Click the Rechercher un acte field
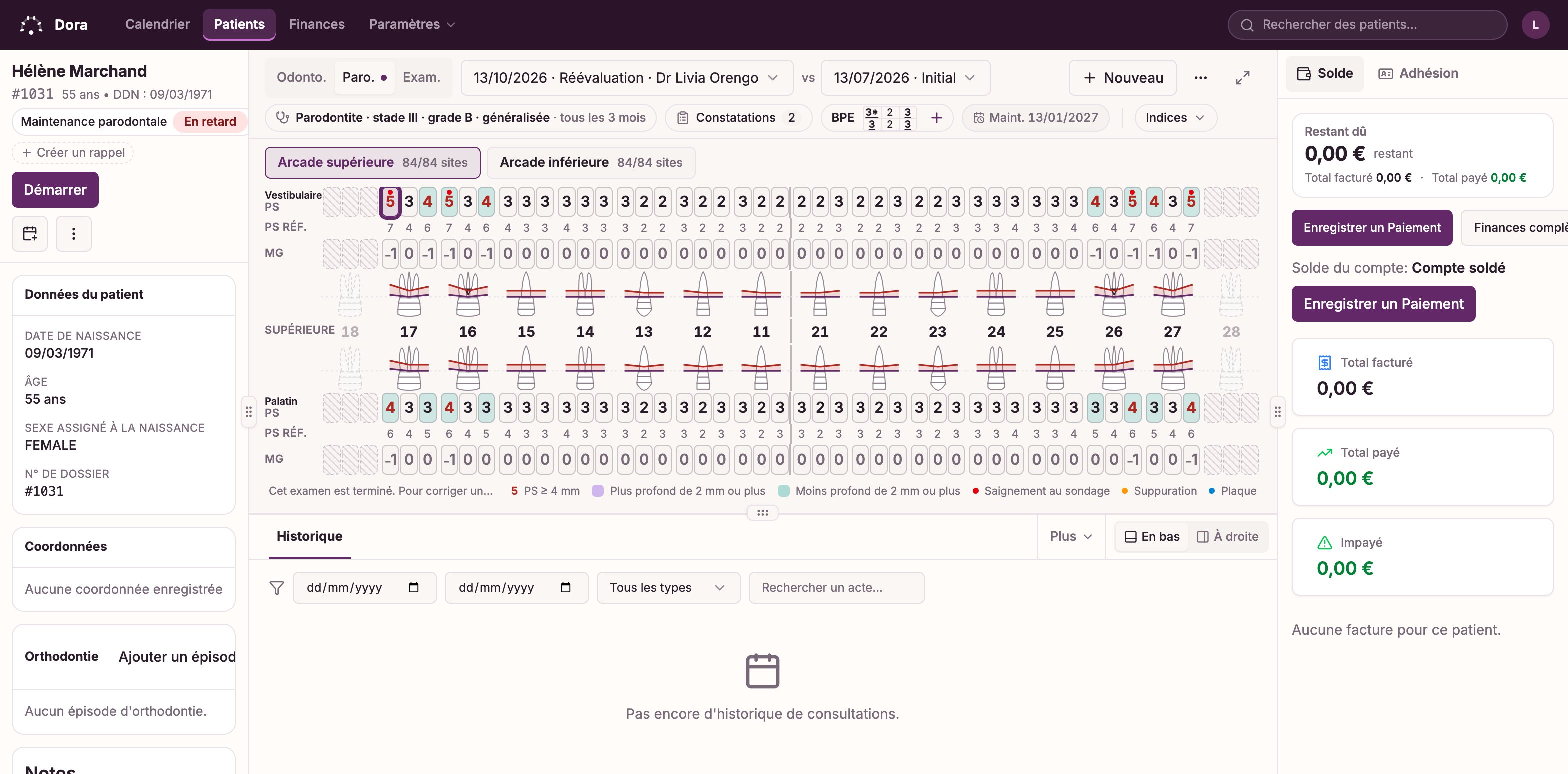This screenshot has width=1568, height=774. (x=836, y=588)
